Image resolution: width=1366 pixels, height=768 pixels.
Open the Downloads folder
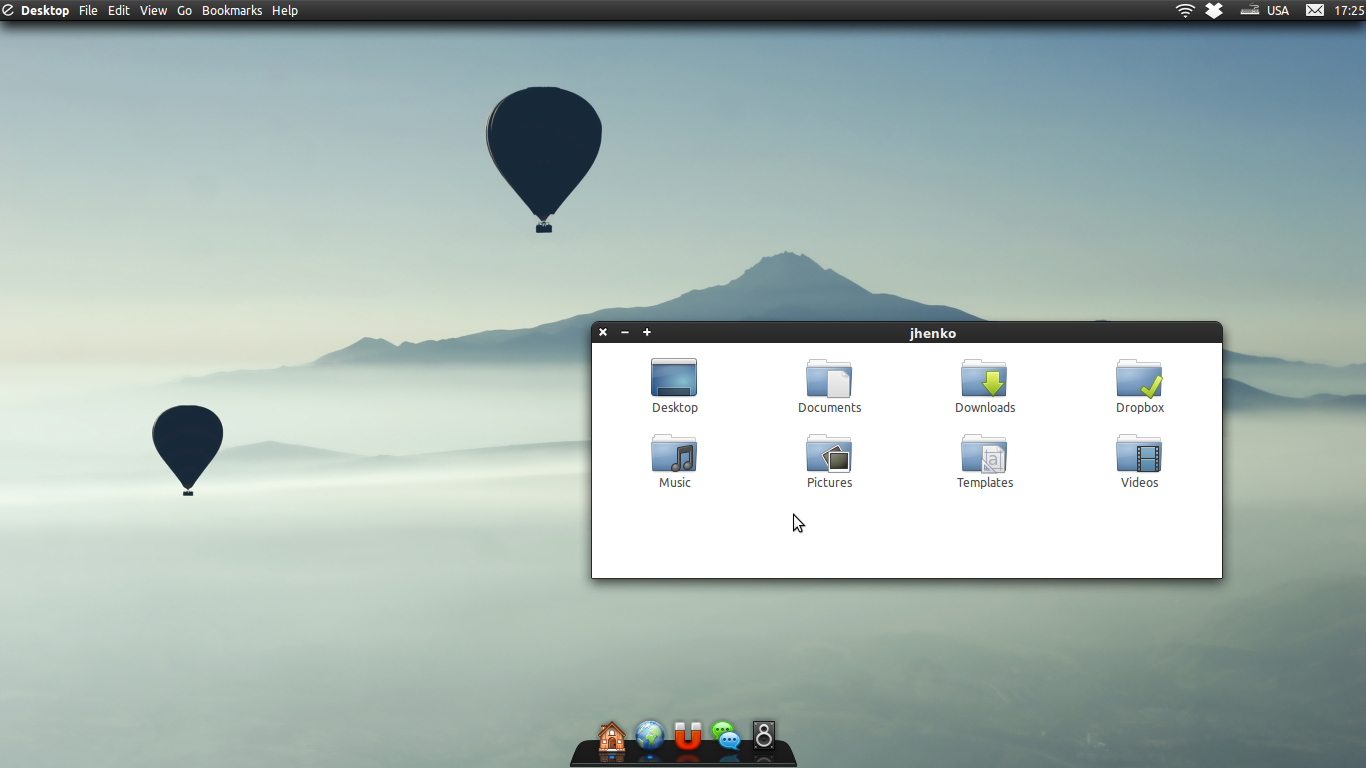pyautogui.click(x=984, y=380)
